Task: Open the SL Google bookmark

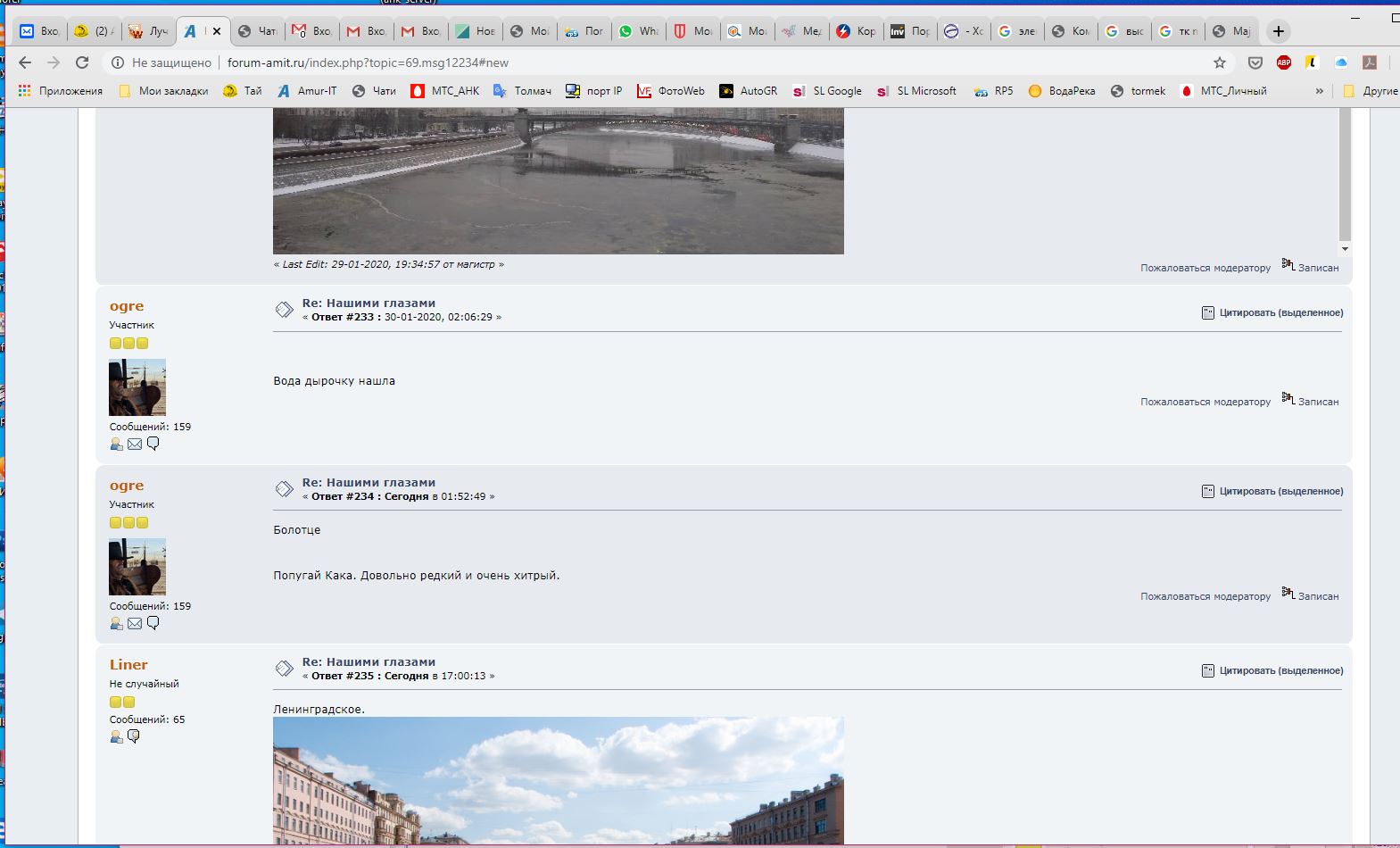Action: coord(827,91)
